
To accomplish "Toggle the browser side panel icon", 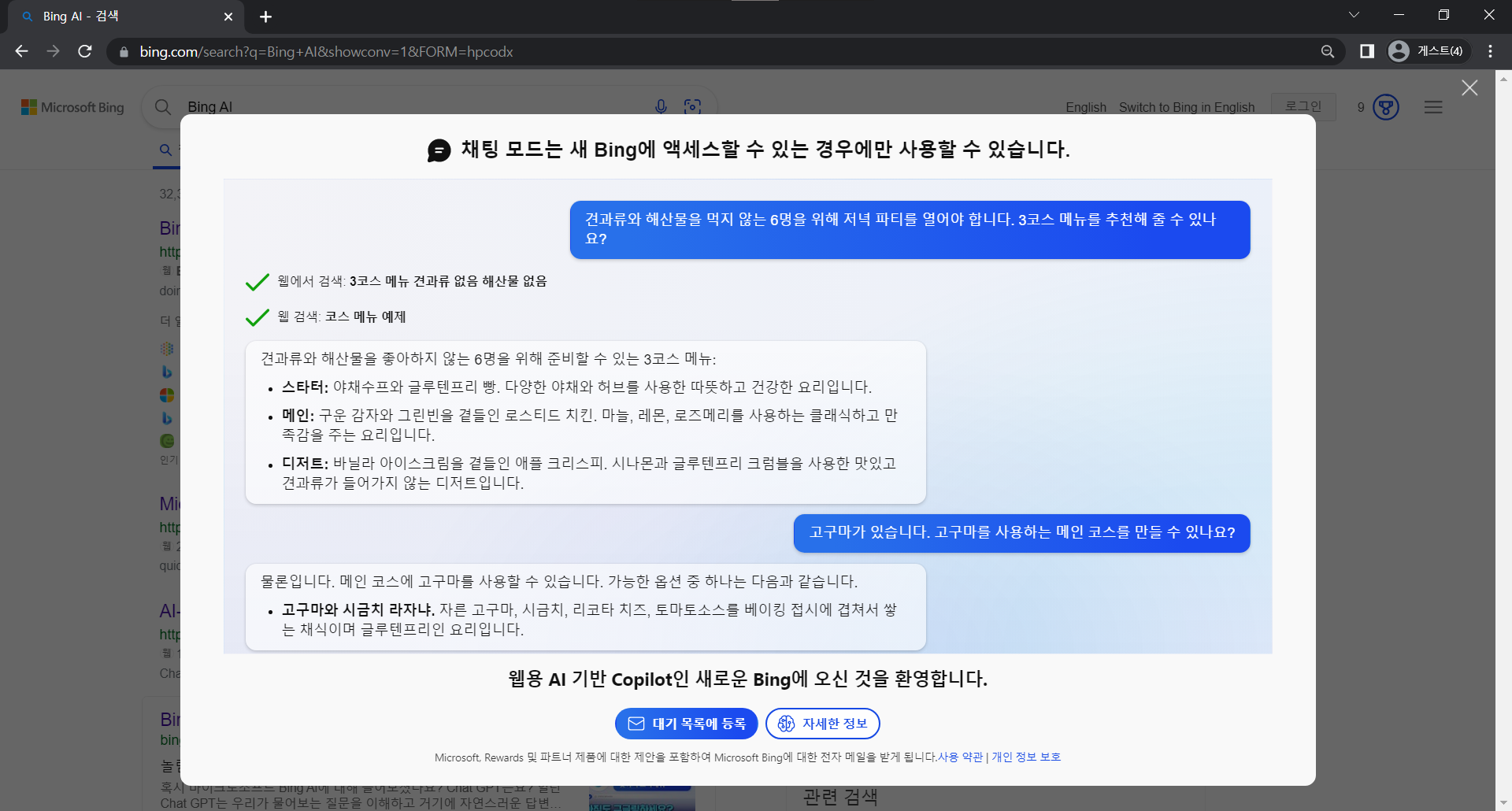I will [x=1367, y=51].
